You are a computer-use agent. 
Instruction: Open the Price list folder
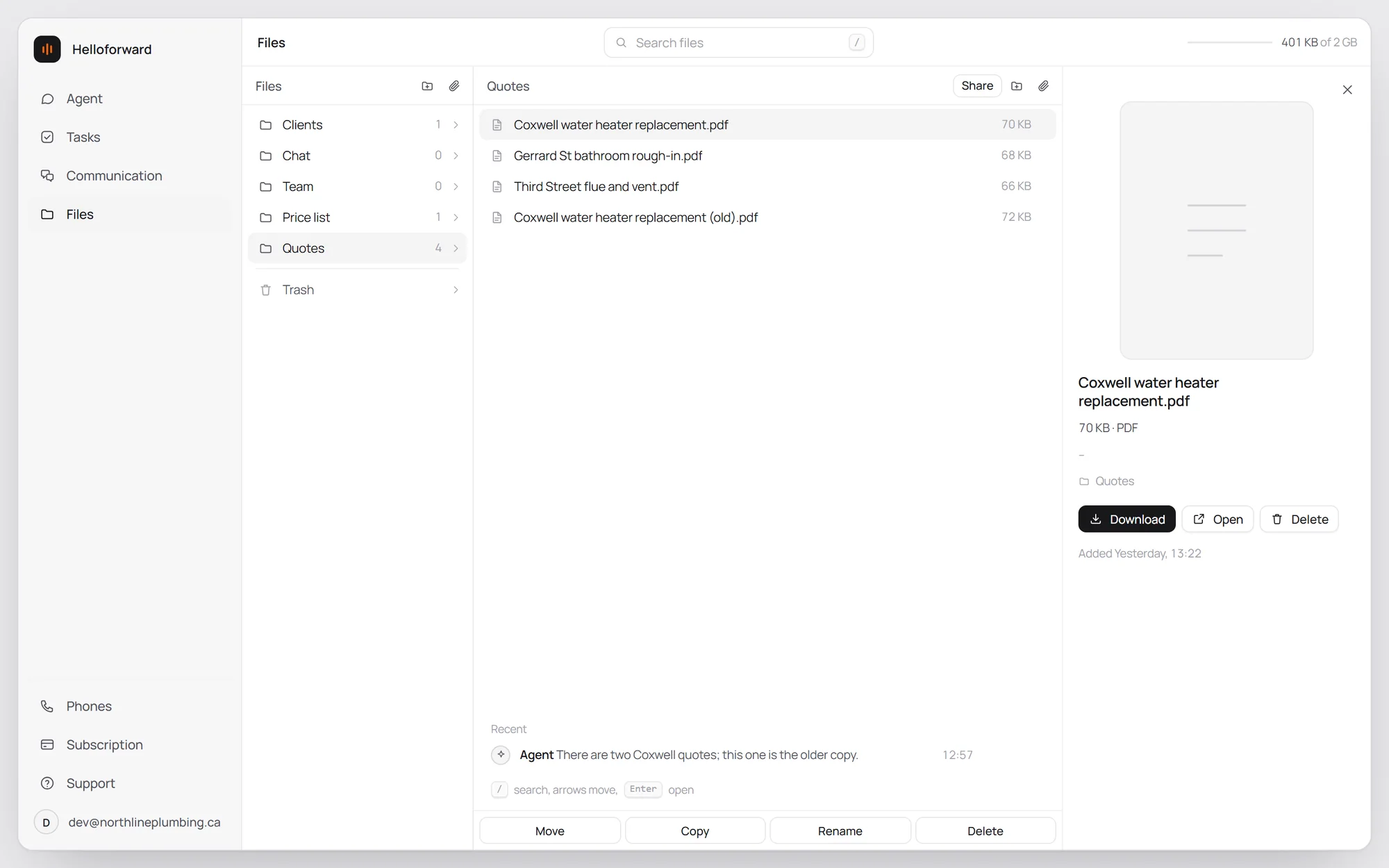click(357, 217)
